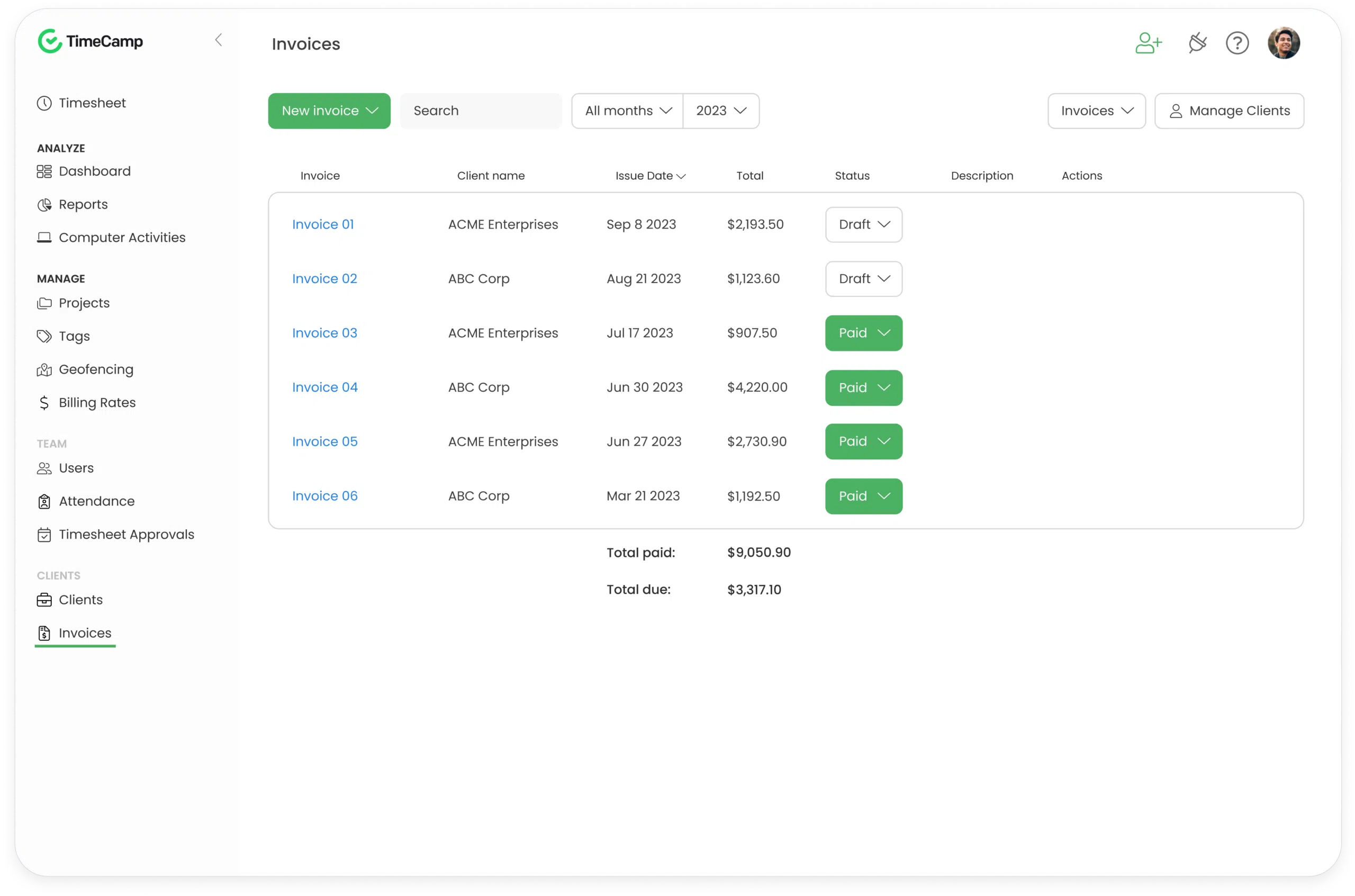
Task: Open the Invoice 02 link
Action: [324, 279]
